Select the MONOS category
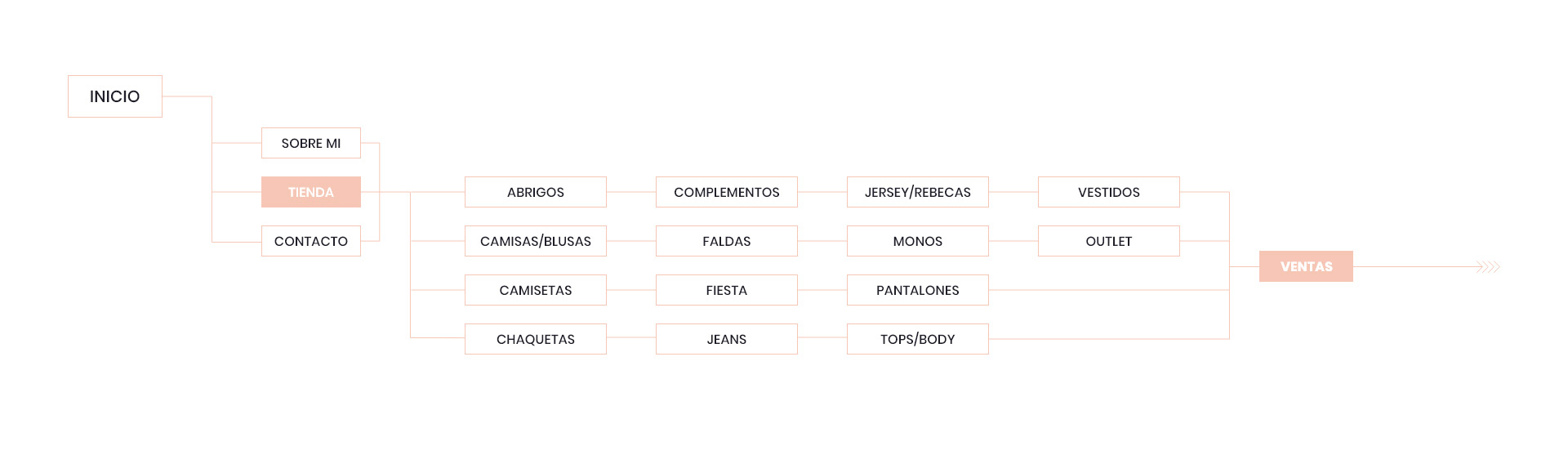Screen dimensions: 1568x455 [918, 241]
